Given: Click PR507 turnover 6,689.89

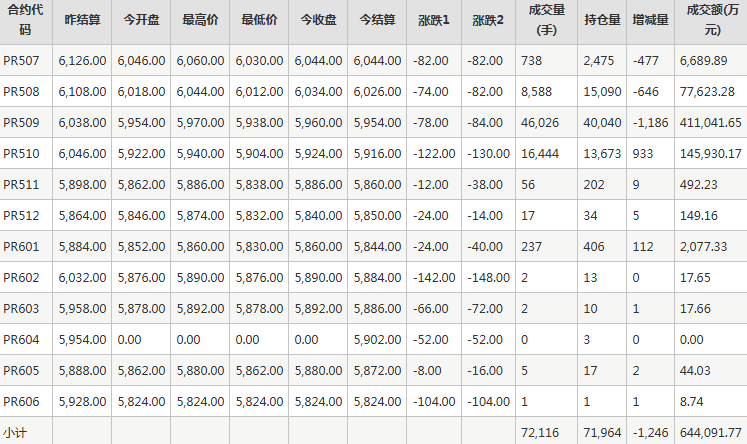Looking at the screenshot, I should [x=704, y=61].
